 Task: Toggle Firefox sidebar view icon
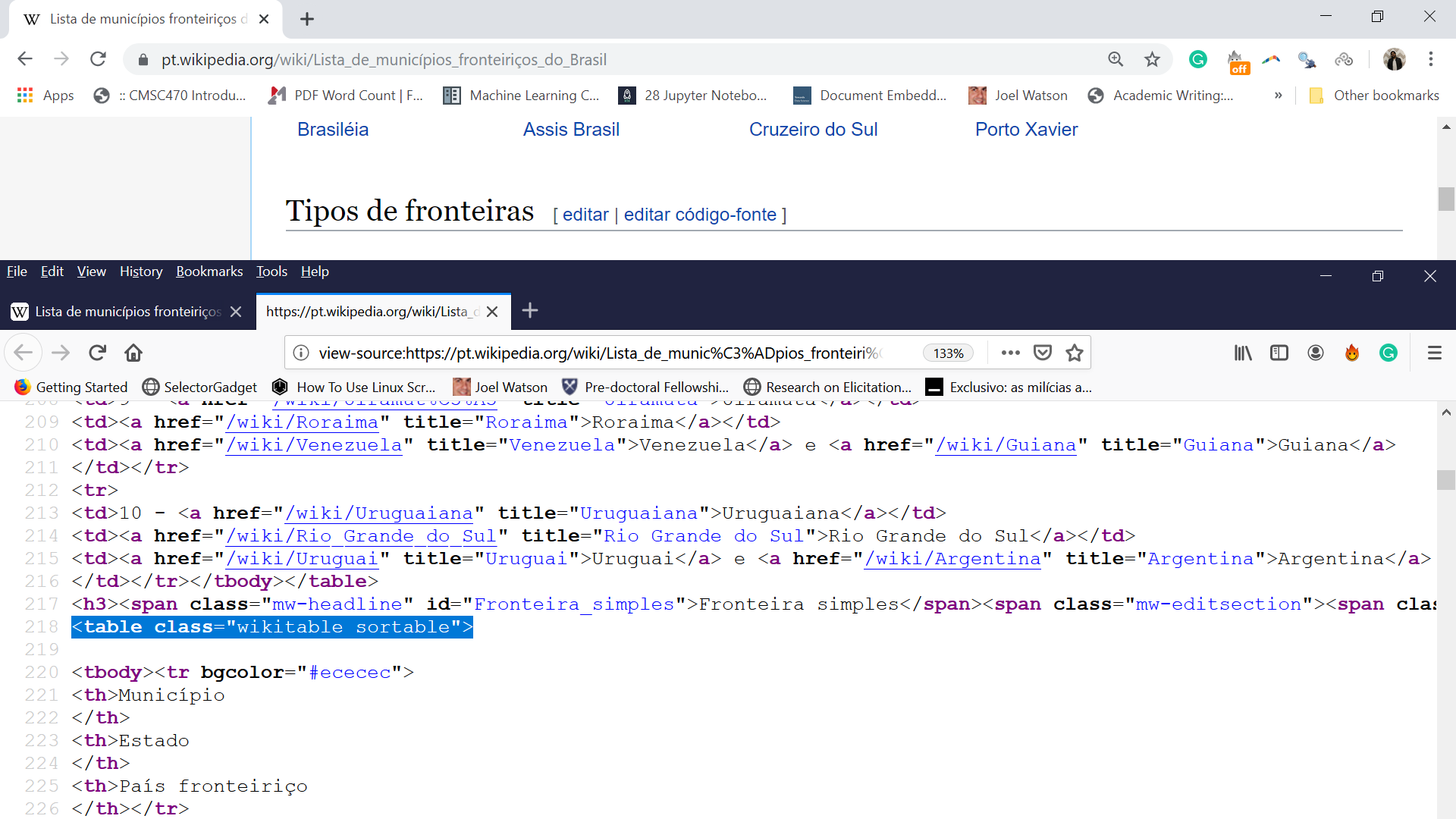click(x=1279, y=353)
